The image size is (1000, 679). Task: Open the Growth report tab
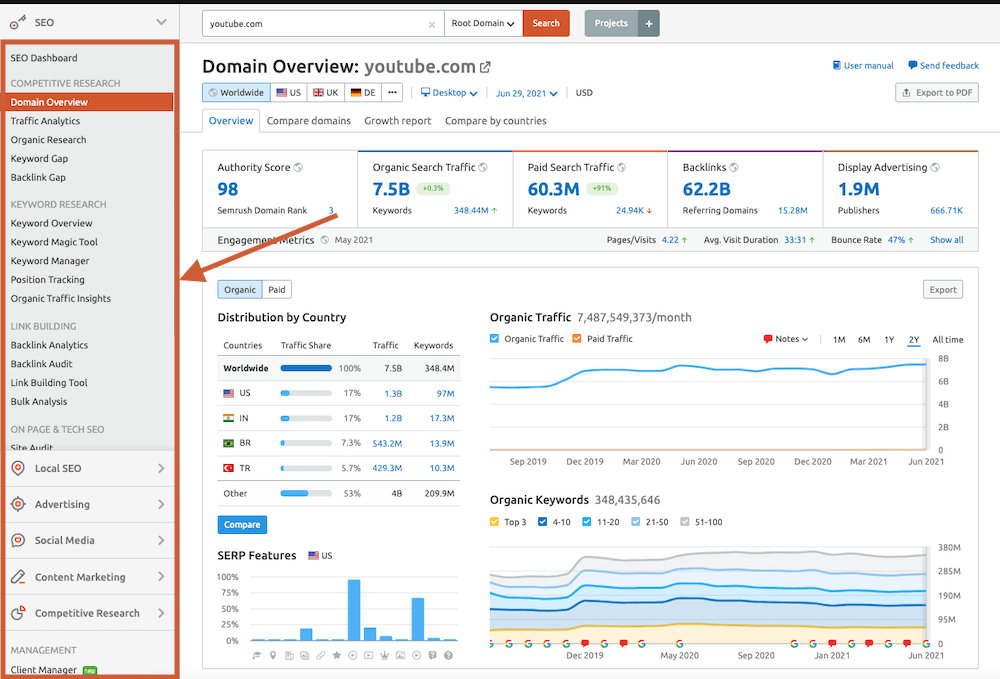pyautogui.click(x=397, y=120)
